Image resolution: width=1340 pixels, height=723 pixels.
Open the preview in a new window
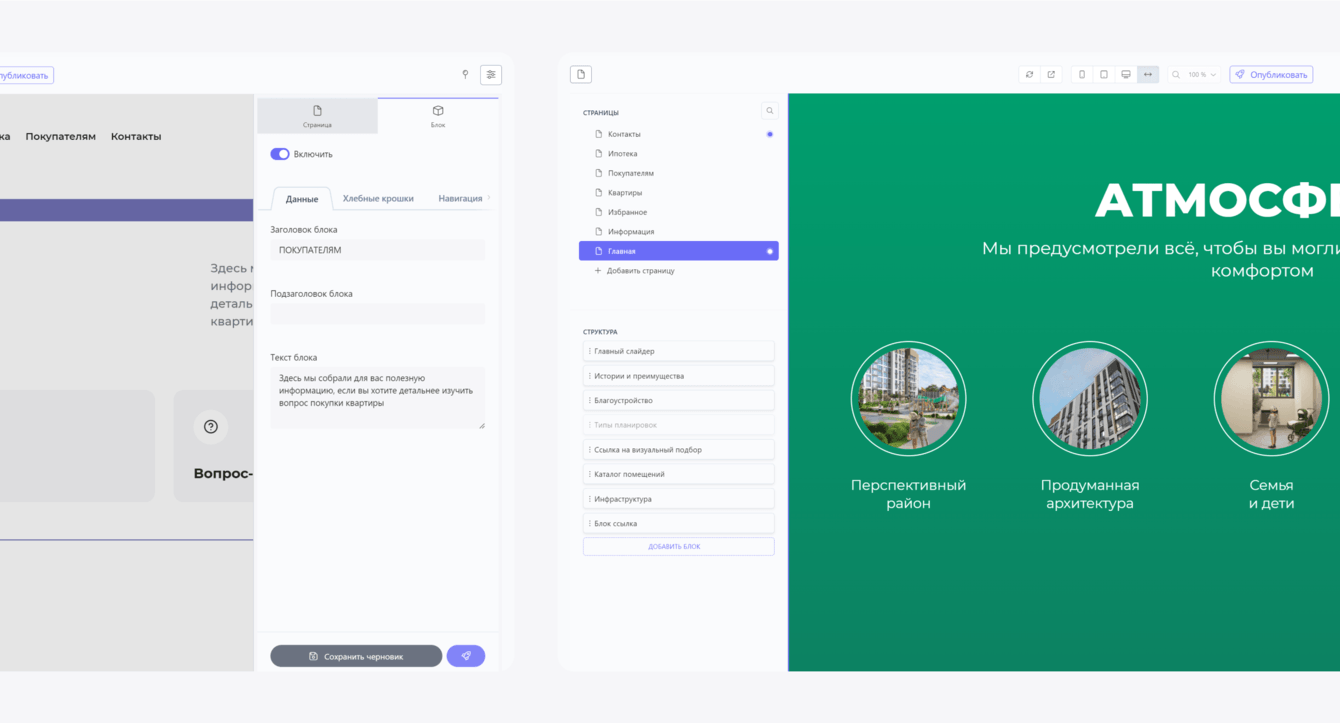pyautogui.click(x=1051, y=74)
